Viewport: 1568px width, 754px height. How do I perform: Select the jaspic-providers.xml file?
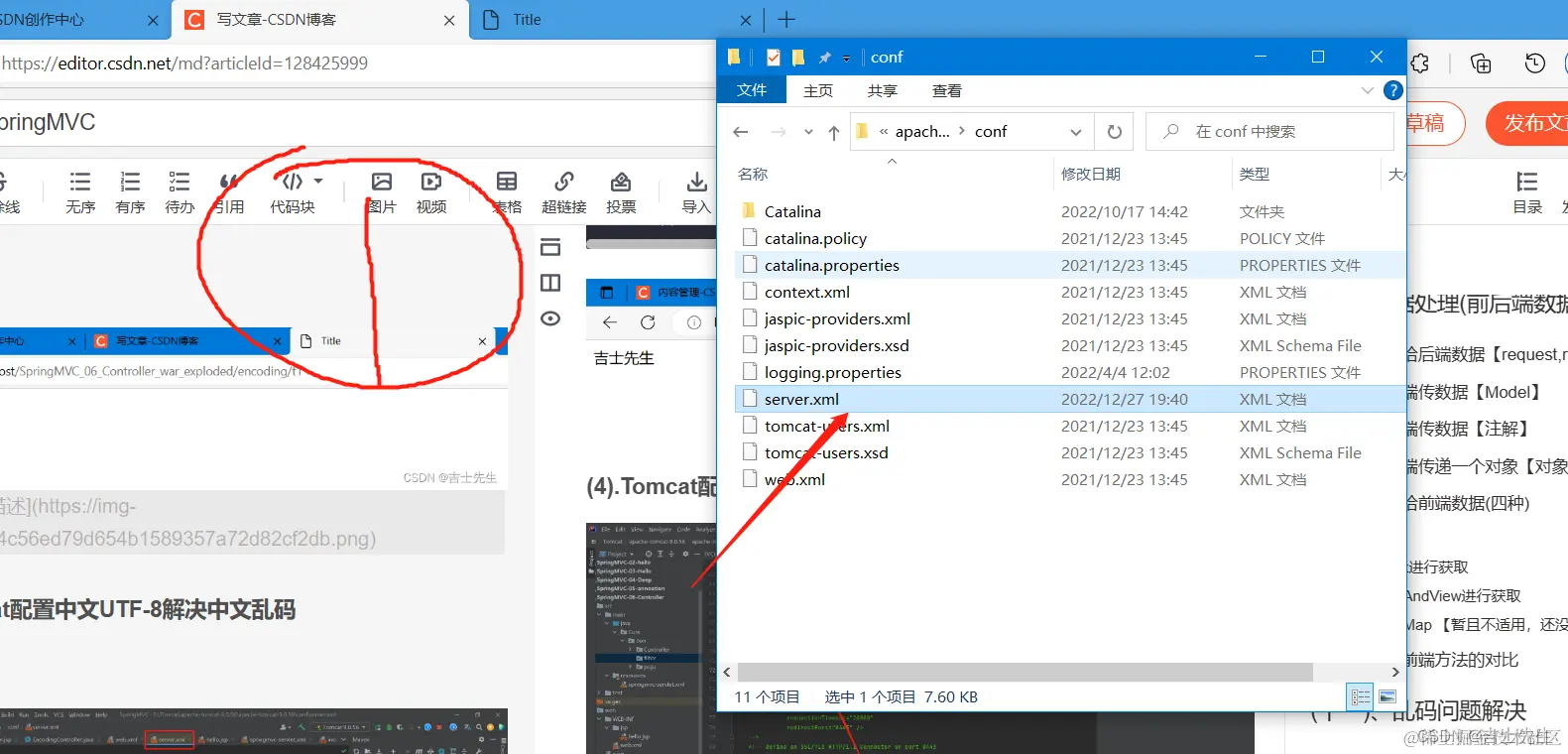[x=837, y=318]
